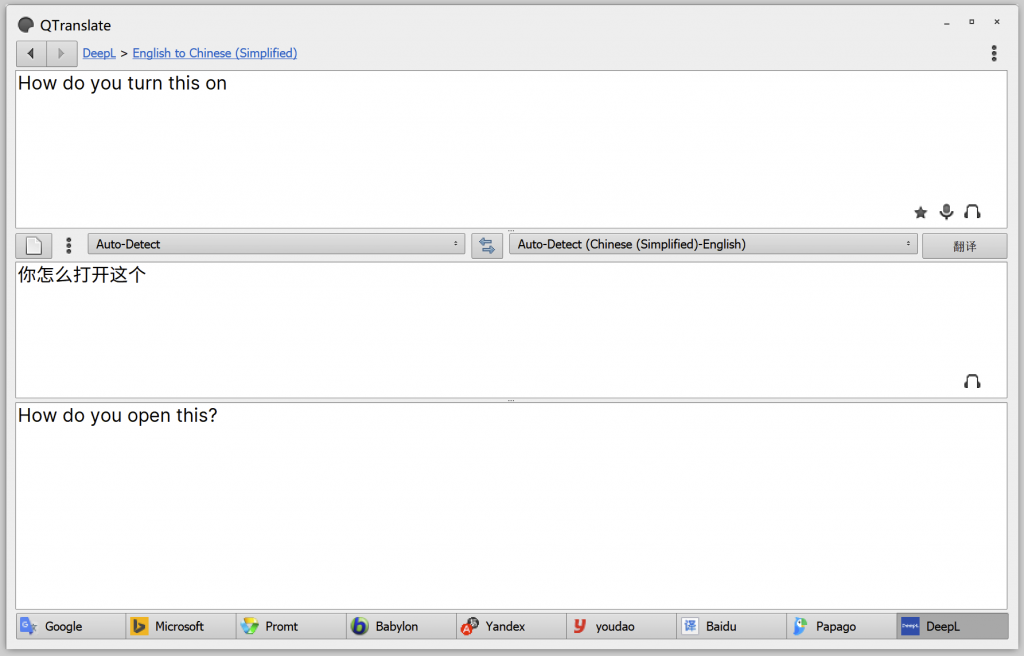Clear text with the blank page icon
Viewport: 1024px width, 656px height.
tap(34, 245)
